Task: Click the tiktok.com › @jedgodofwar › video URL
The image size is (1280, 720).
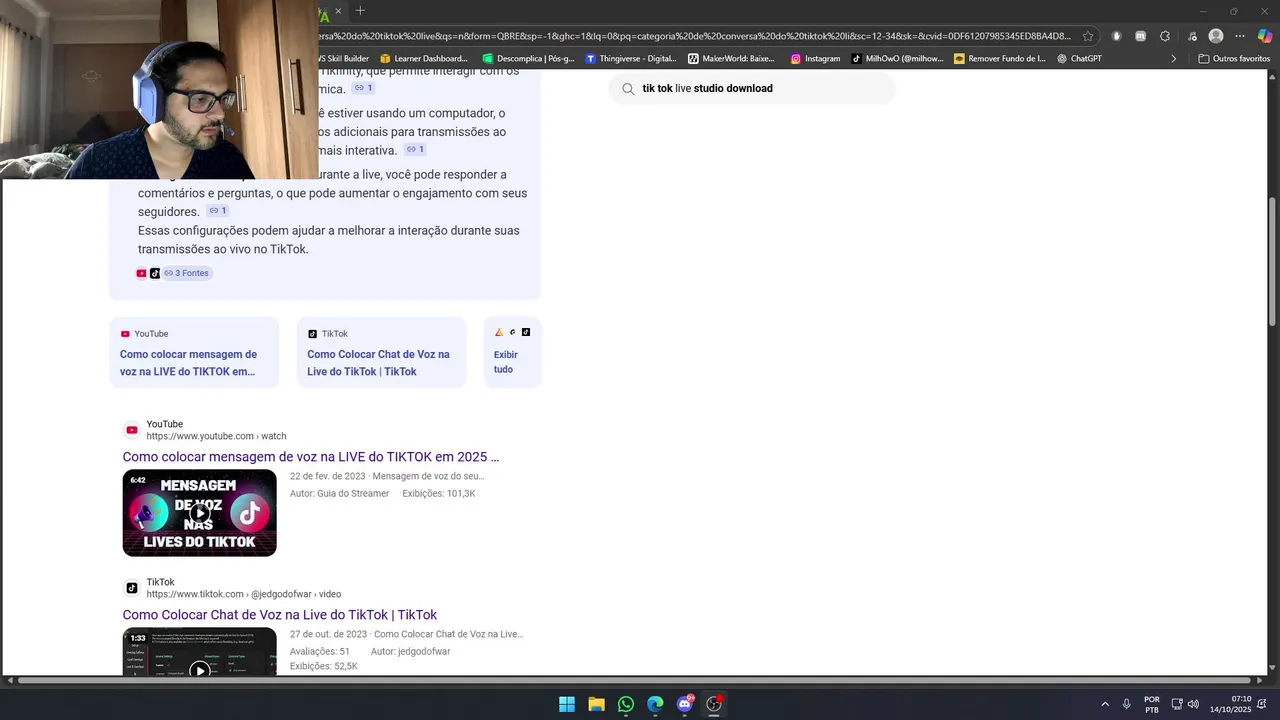Action: [244, 594]
